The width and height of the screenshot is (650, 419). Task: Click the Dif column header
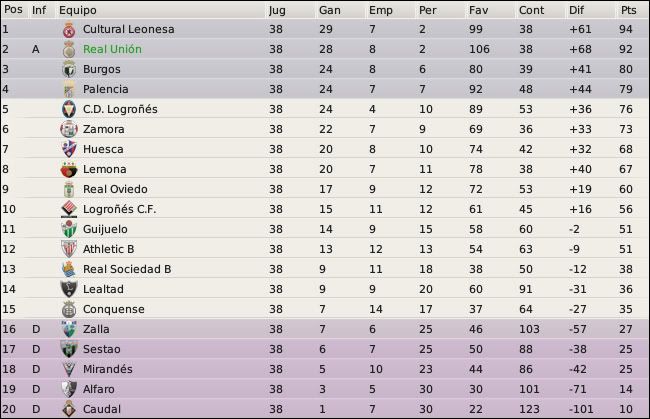click(576, 10)
